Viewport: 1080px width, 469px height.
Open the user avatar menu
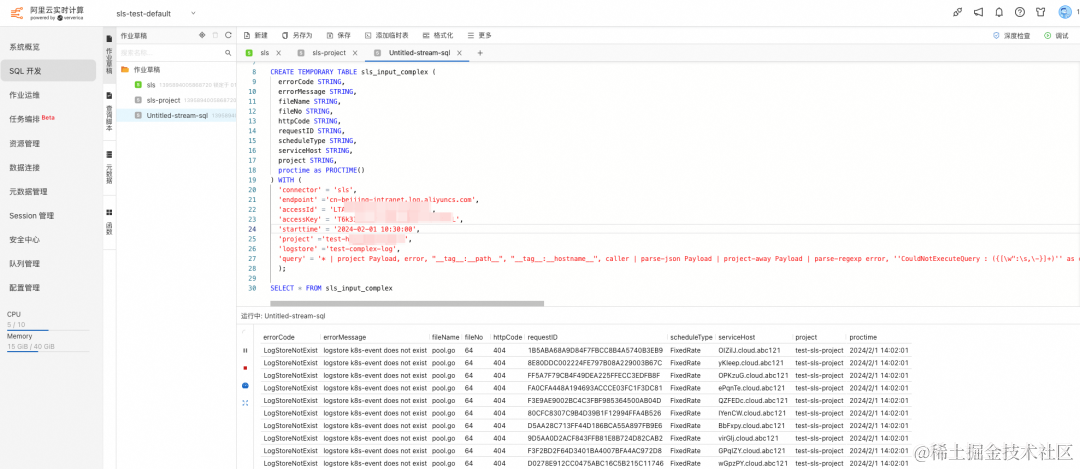1063,12
